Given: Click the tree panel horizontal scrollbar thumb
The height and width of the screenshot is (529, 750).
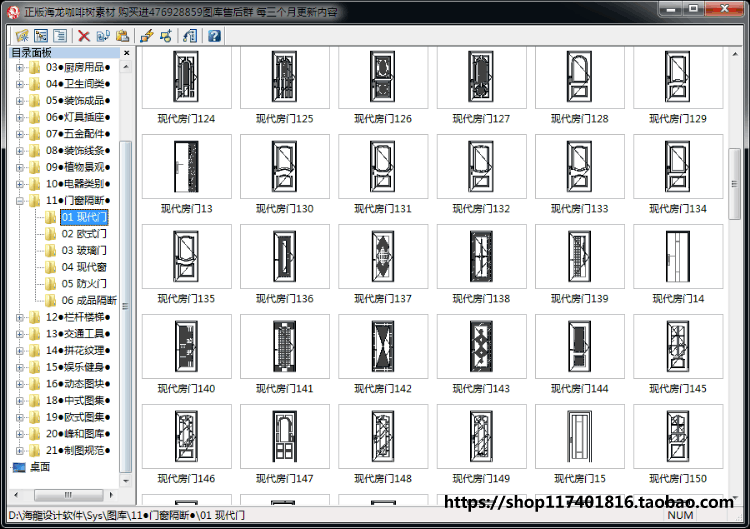Looking at the screenshot, I should (x=68, y=495).
